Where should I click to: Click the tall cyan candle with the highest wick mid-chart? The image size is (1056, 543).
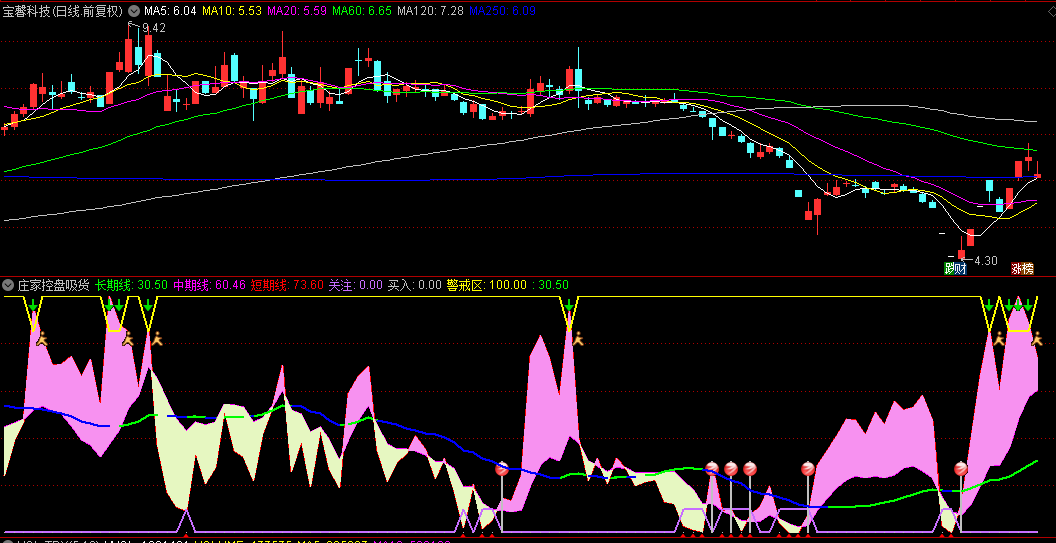coord(578,79)
